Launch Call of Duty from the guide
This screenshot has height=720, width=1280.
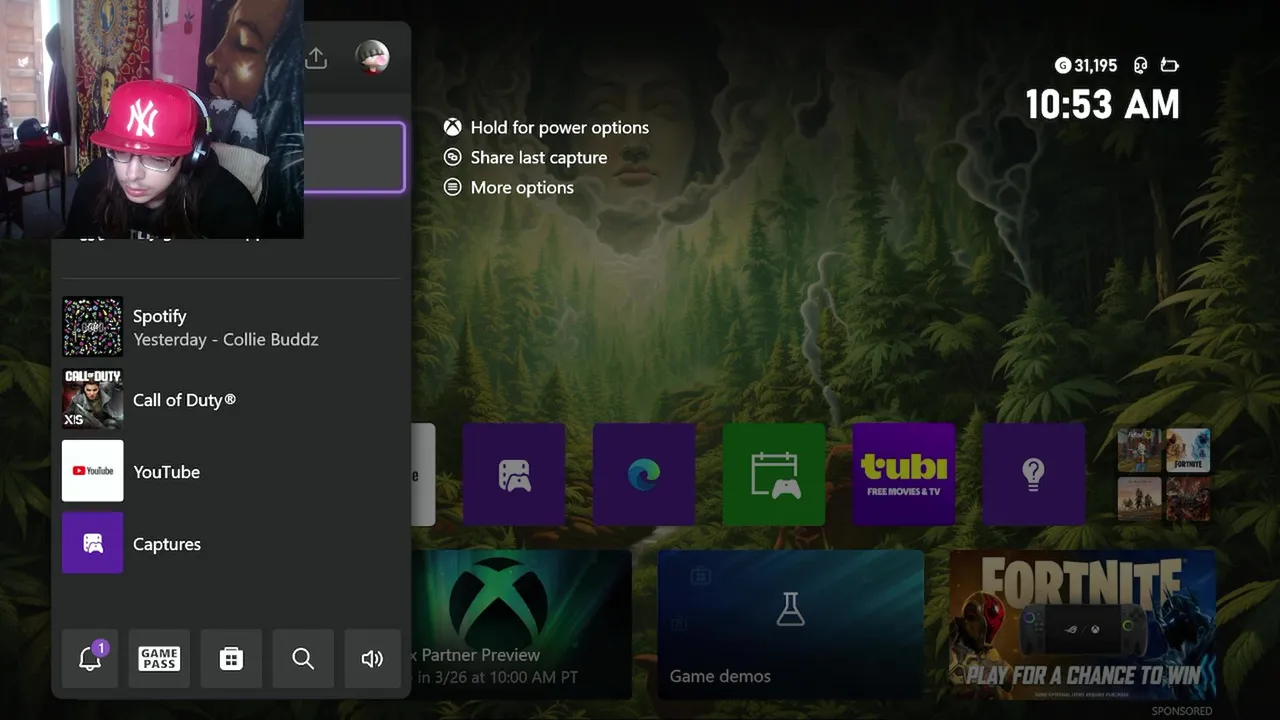(230, 399)
